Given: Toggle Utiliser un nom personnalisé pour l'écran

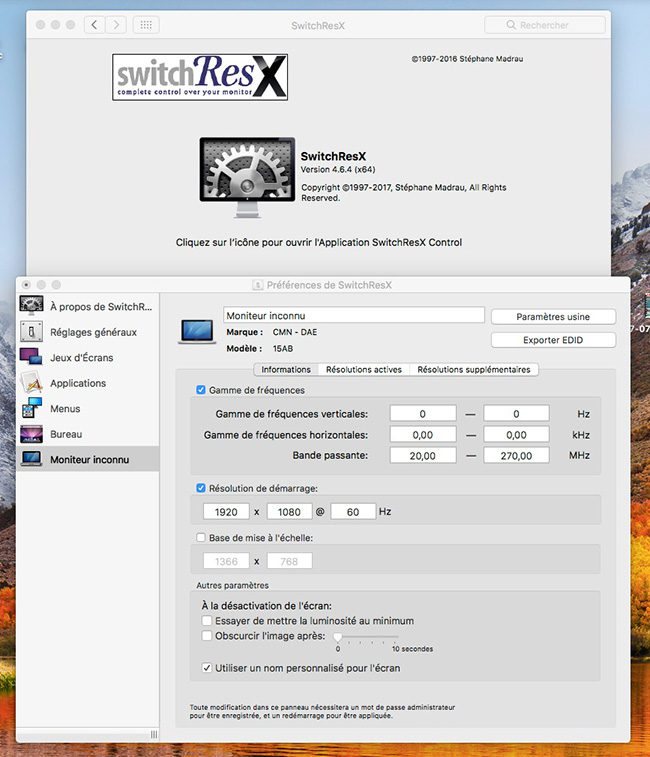Looking at the screenshot, I should coord(207,668).
